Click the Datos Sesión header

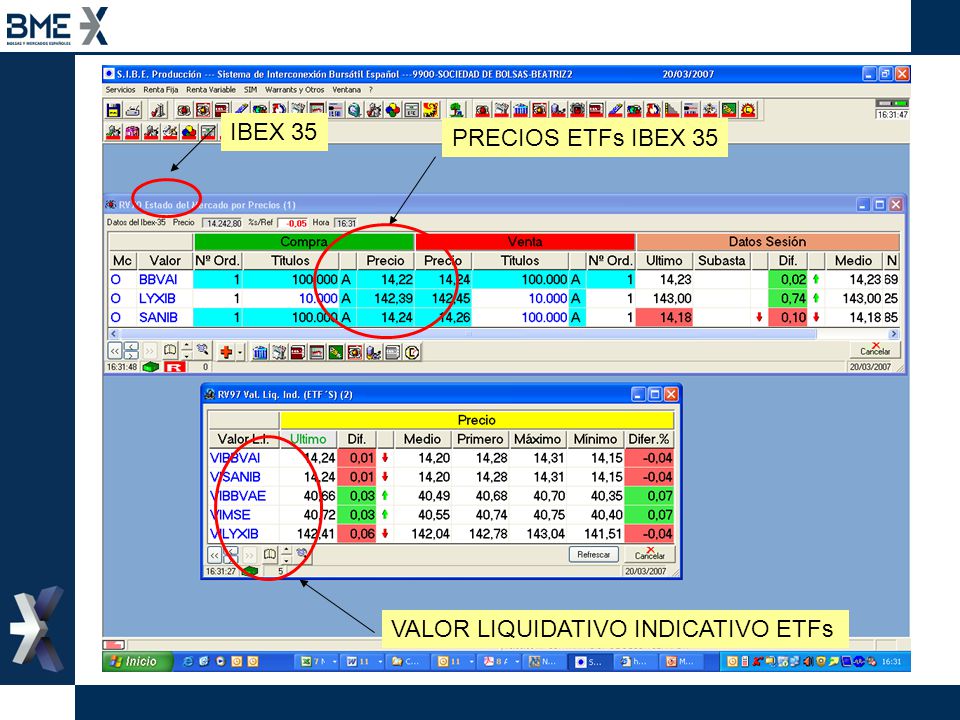(x=768, y=241)
